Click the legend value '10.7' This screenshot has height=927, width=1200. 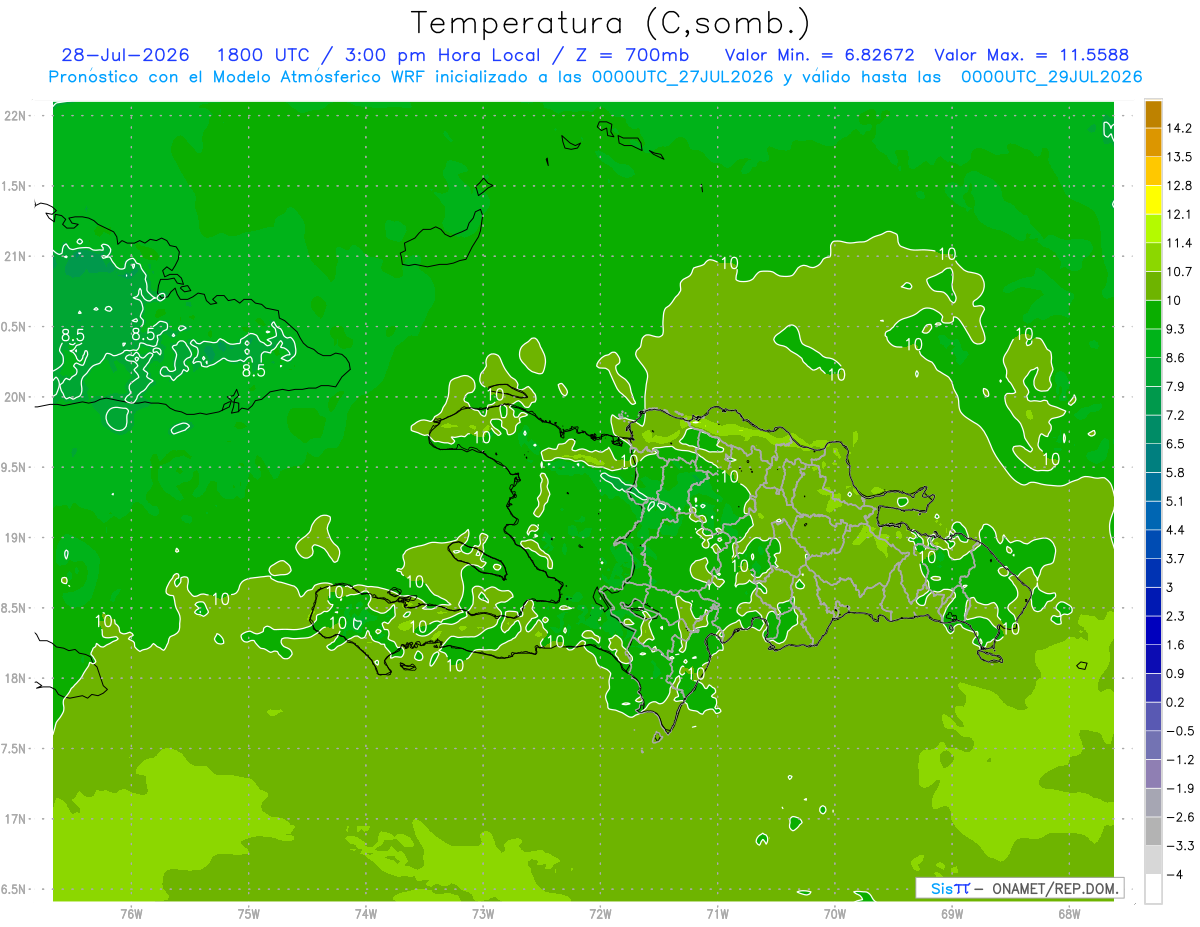1179,272
